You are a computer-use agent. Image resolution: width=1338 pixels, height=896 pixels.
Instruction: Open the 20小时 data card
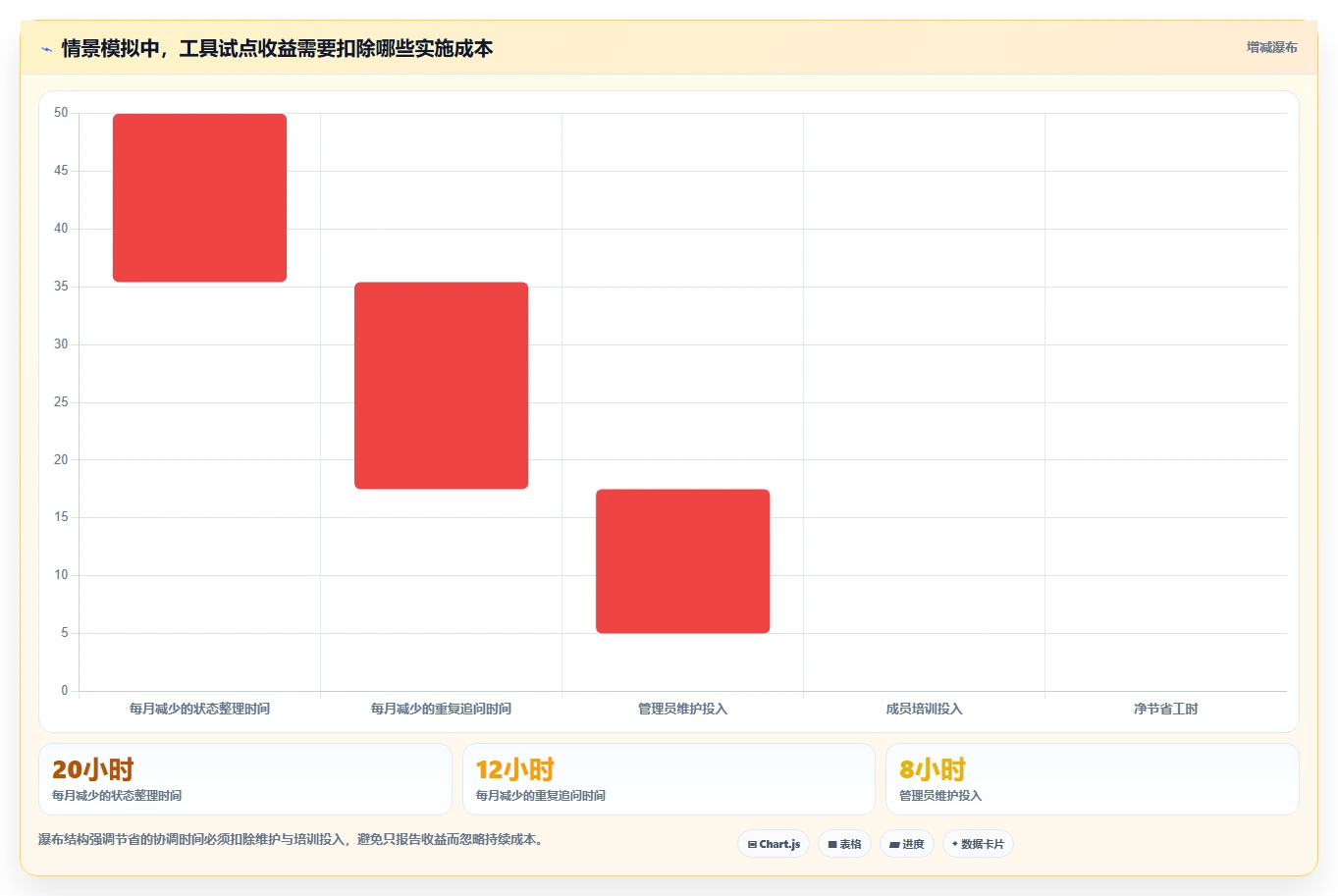pyautogui.click(x=245, y=779)
